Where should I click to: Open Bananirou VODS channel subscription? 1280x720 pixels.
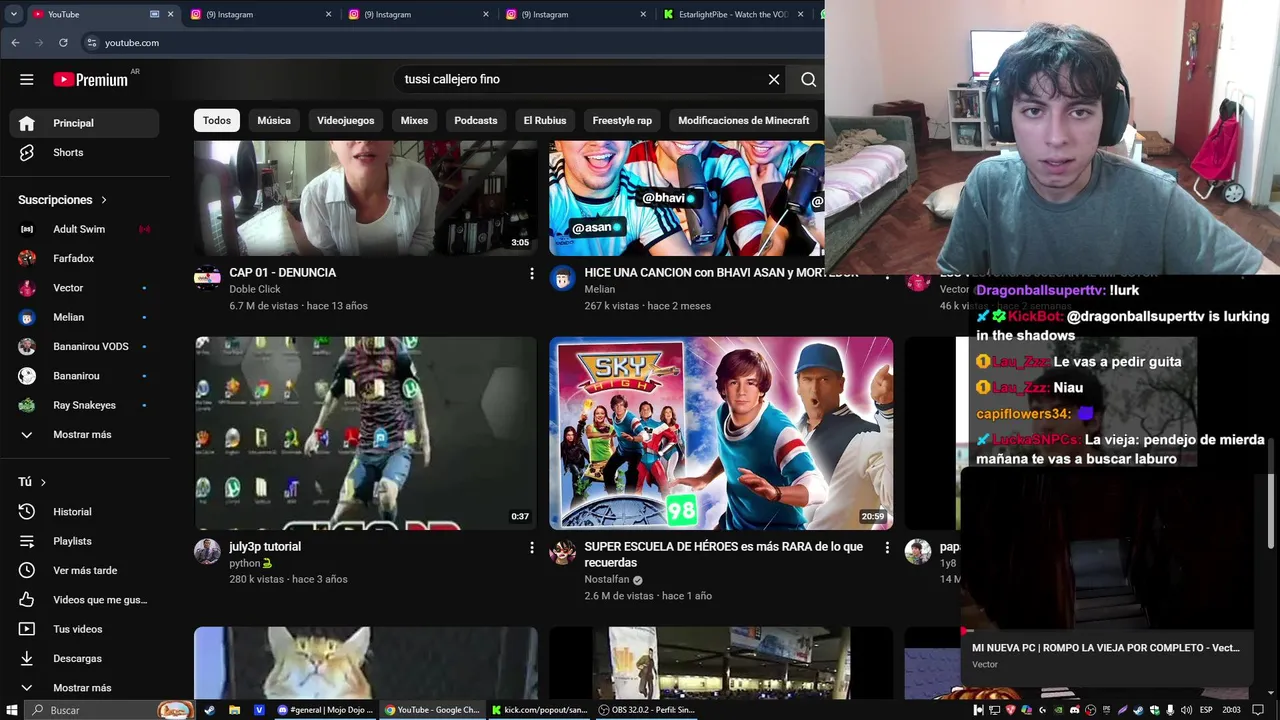click(84, 346)
